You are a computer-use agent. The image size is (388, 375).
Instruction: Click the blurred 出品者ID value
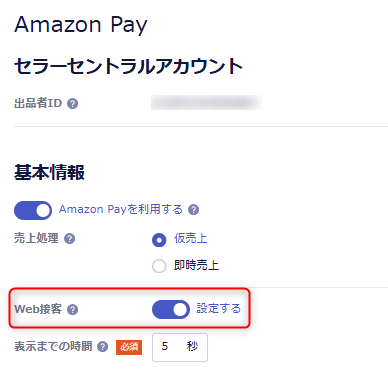point(206,102)
